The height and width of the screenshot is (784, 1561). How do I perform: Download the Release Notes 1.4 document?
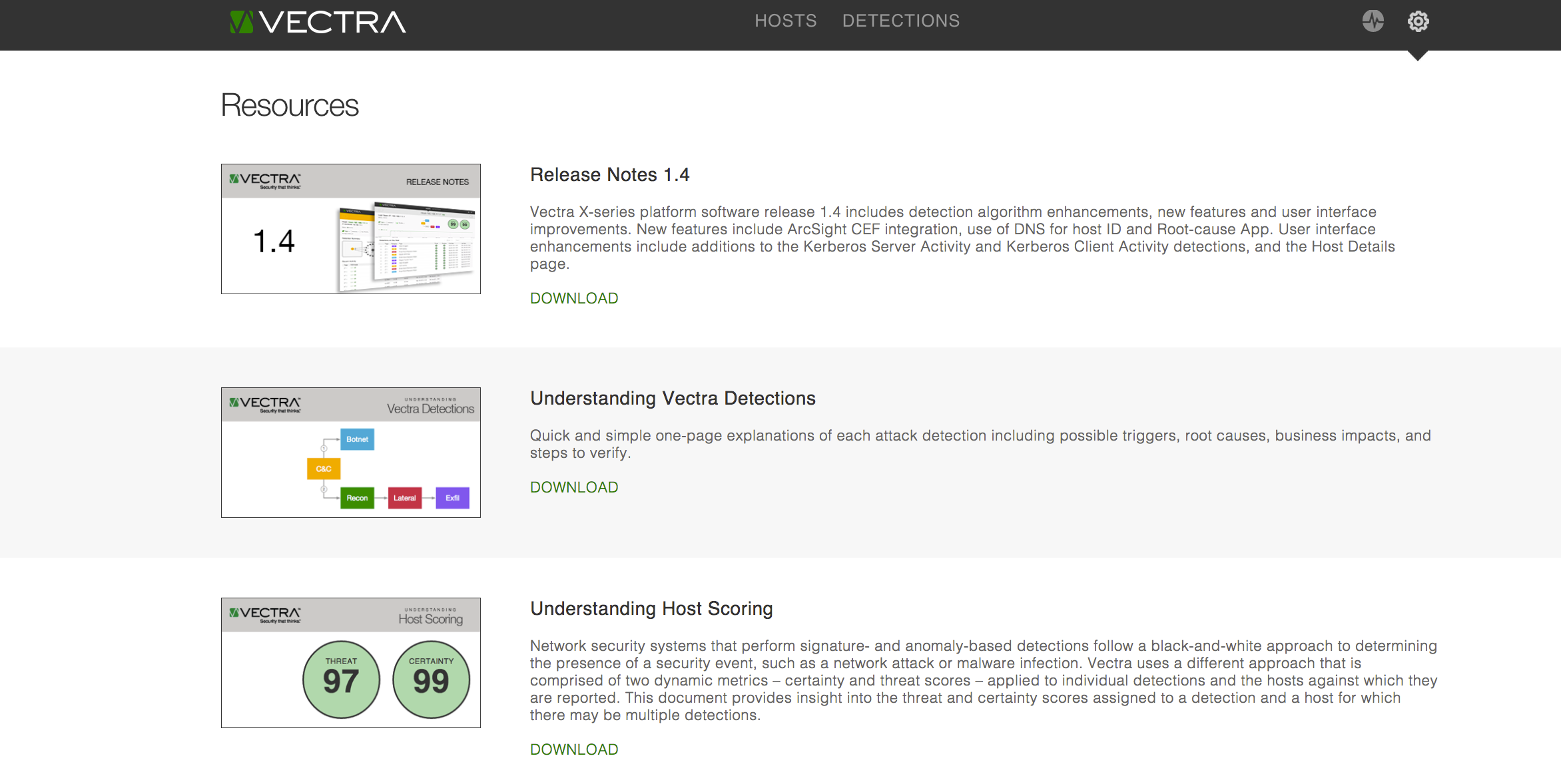pyautogui.click(x=574, y=298)
